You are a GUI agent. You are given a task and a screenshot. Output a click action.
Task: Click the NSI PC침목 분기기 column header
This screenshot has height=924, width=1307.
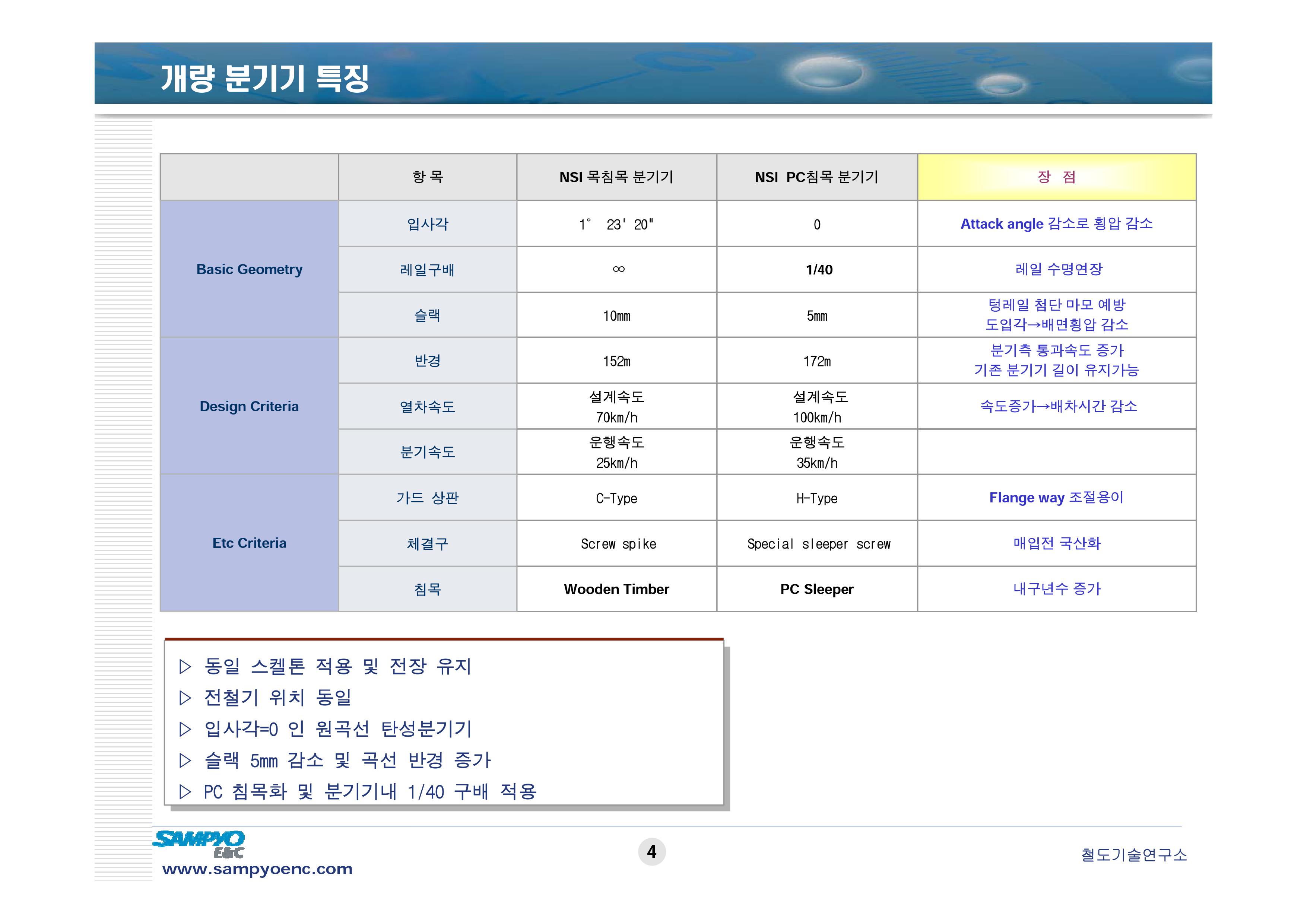[x=816, y=177]
